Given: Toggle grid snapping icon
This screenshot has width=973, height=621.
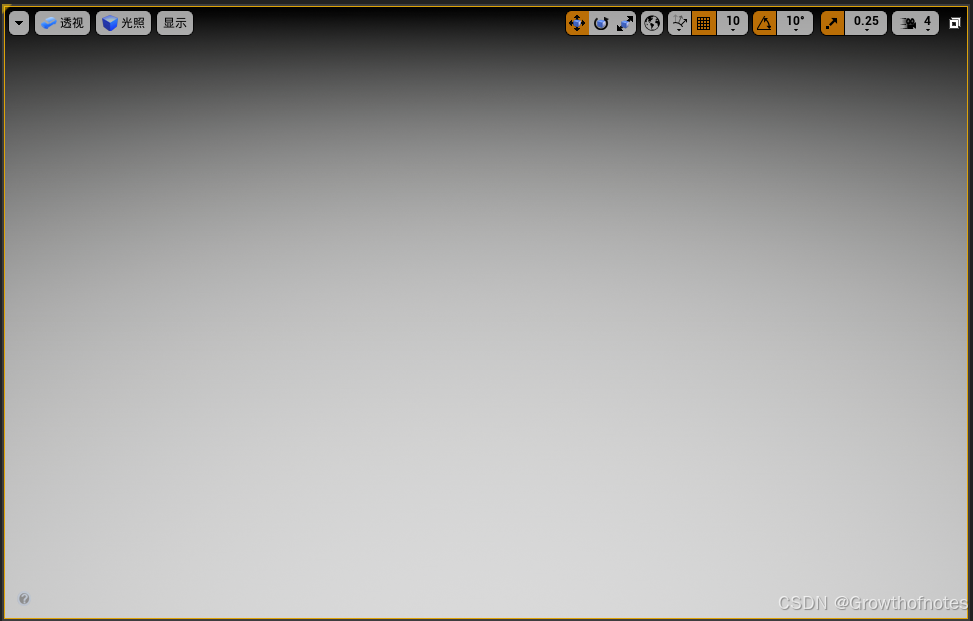Looking at the screenshot, I should pyautogui.click(x=704, y=23).
